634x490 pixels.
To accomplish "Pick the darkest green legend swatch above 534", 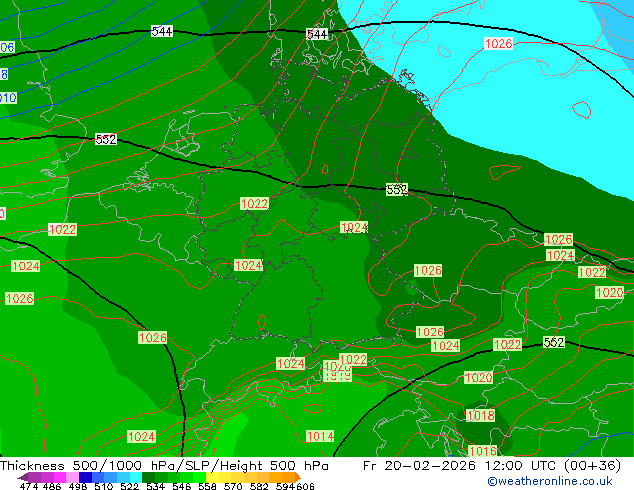I will tap(148, 477).
